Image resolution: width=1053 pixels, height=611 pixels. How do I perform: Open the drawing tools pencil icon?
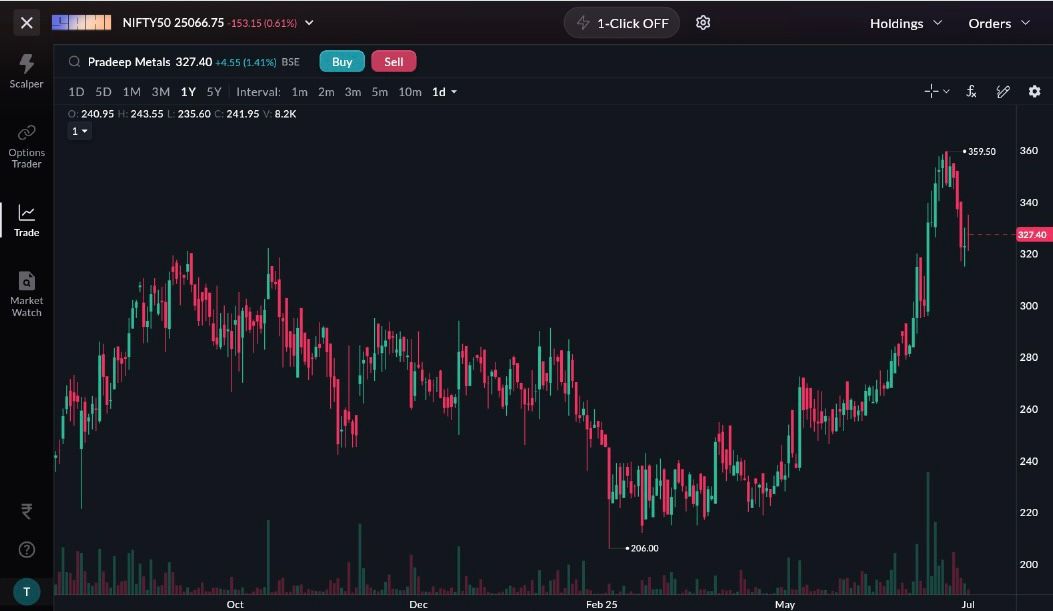coord(1003,91)
